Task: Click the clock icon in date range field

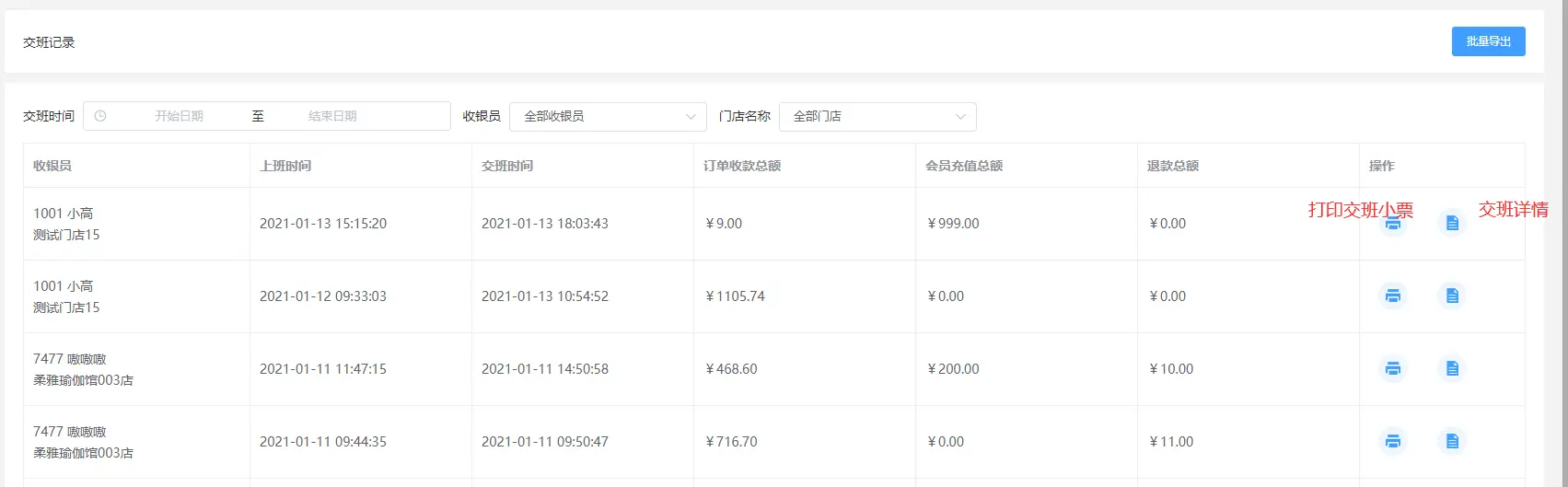Action: (100, 116)
